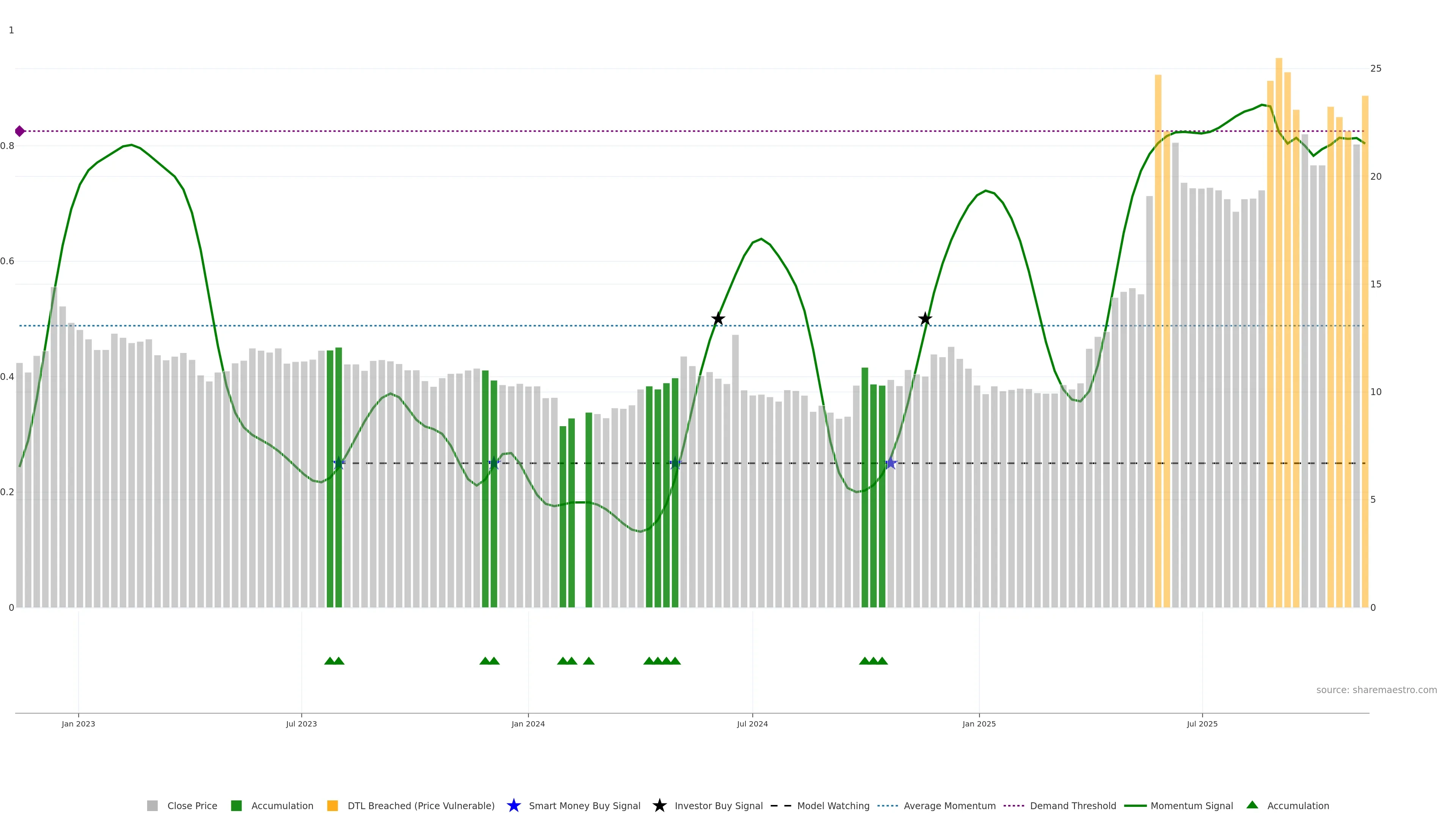Hide the Average Momentum legend line

pyautogui.click(x=887, y=805)
